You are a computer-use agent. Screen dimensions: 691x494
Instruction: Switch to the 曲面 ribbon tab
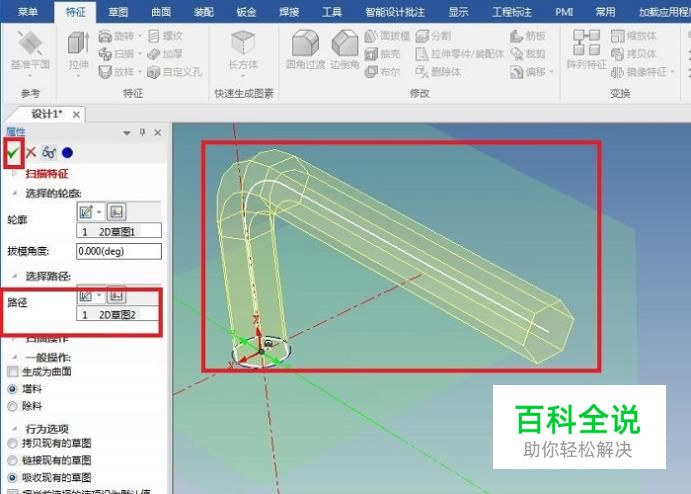[x=161, y=12]
